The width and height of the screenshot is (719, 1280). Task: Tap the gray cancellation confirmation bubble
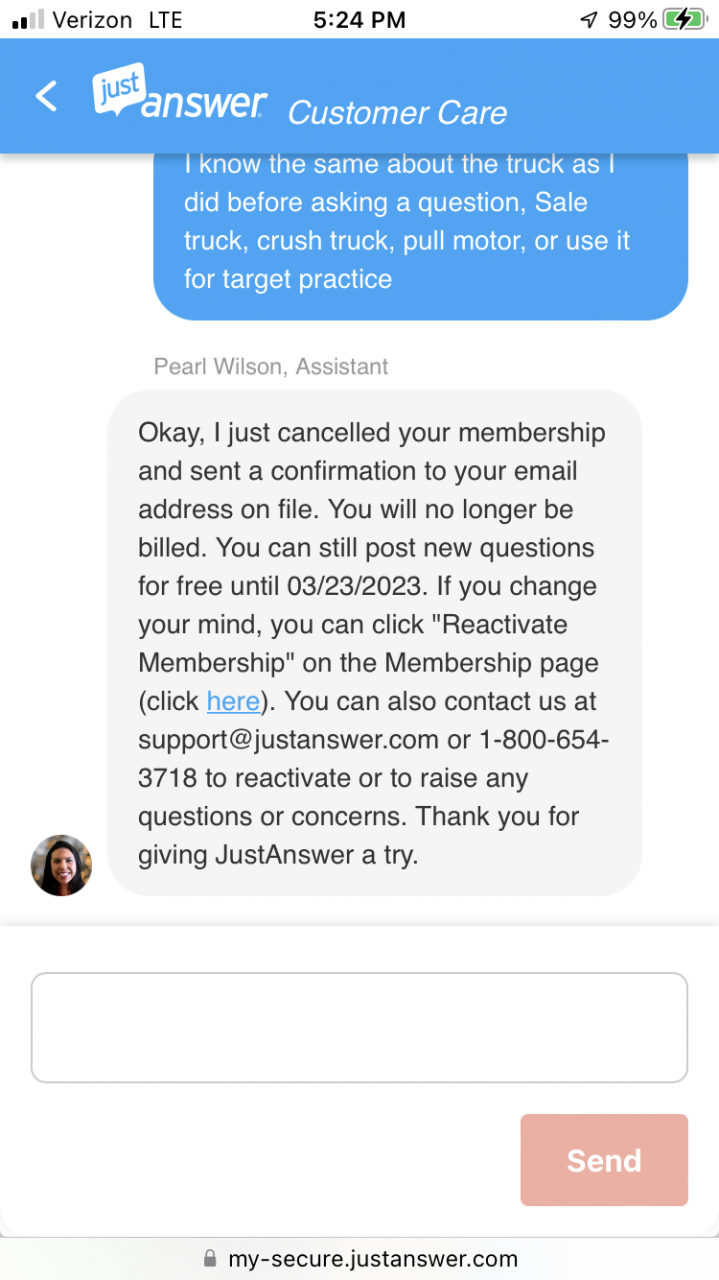point(374,643)
